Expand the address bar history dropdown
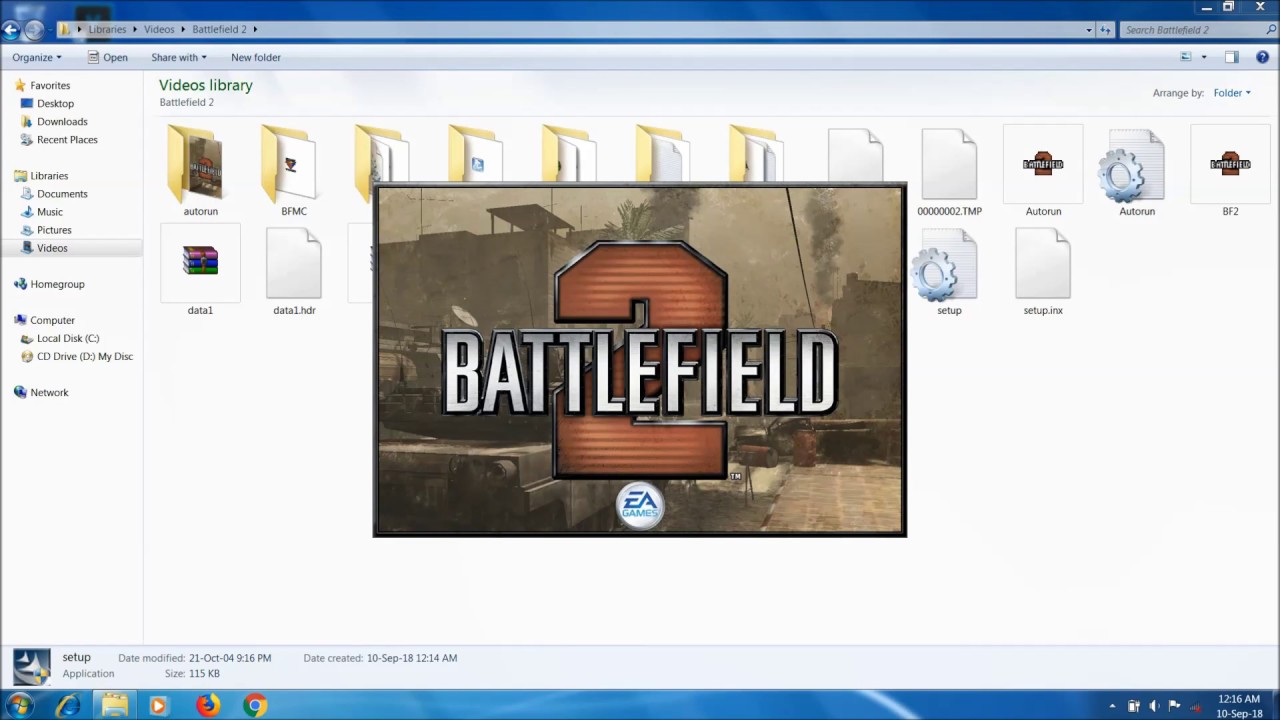The height and width of the screenshot is (720, 1280). [x=1089, y=30]
